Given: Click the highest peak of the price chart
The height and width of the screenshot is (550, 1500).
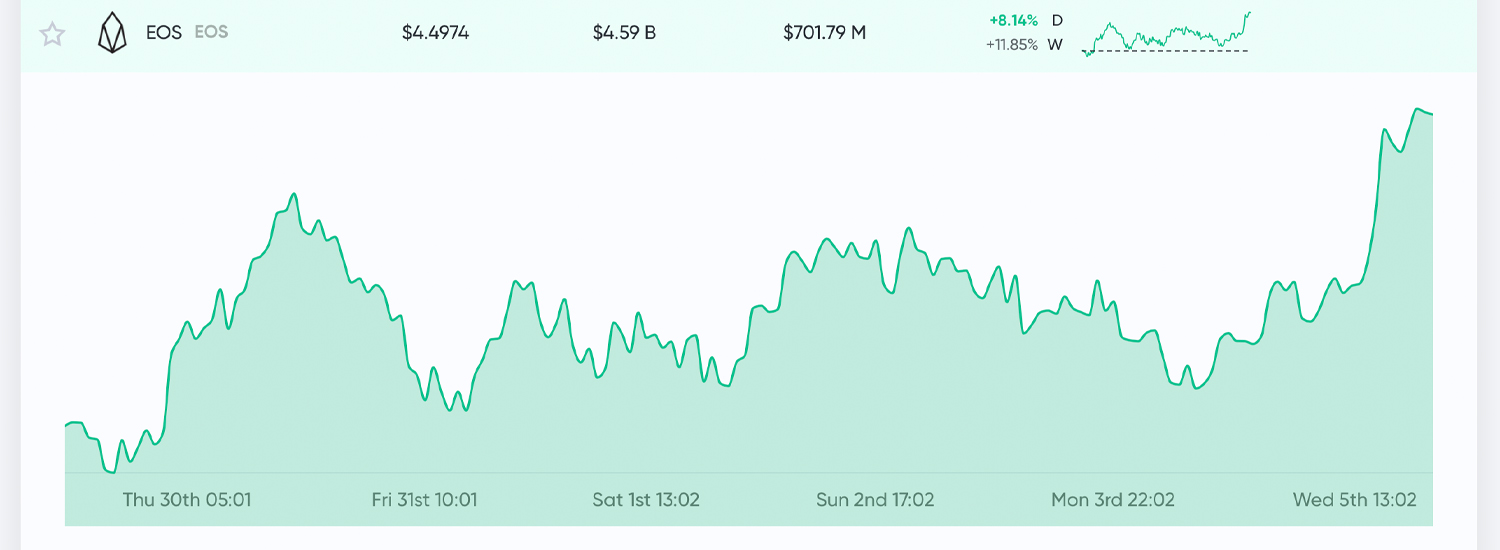Looking at the screenshot, I should tap(1417, 109).
